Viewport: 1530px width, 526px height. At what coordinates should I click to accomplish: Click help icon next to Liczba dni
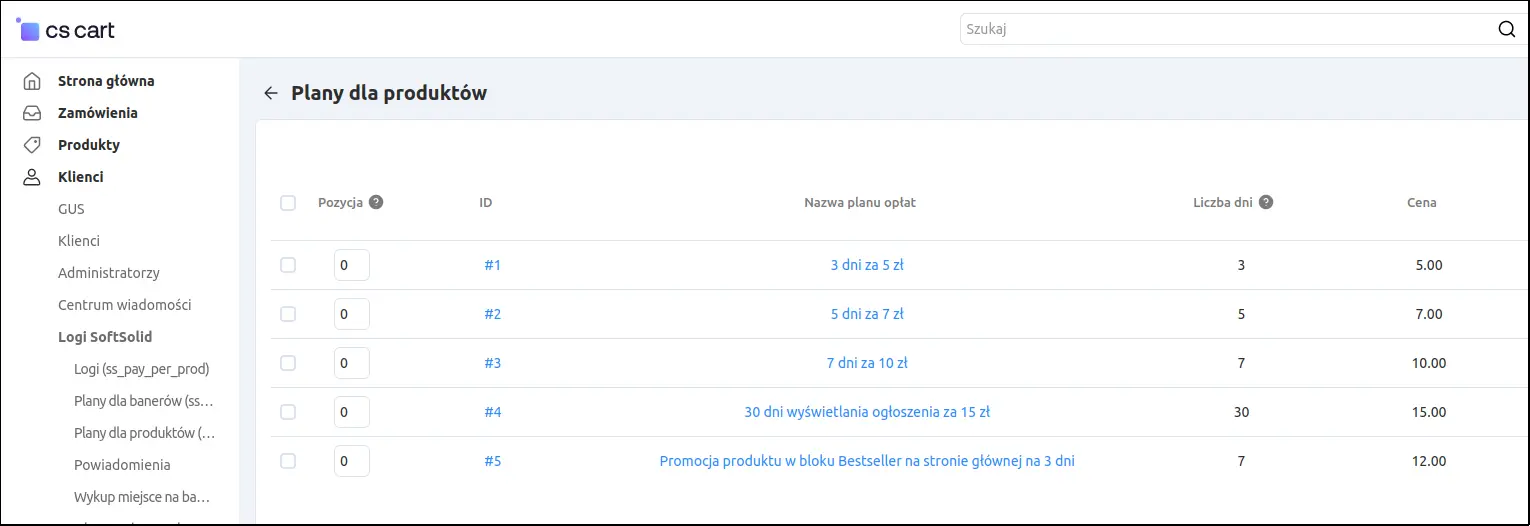coord(1266,202)
